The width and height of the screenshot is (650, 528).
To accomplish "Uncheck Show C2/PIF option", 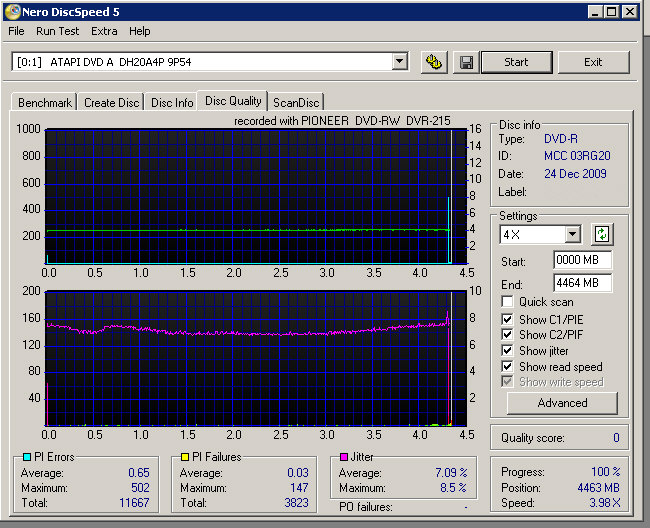I will click(507, 334).
